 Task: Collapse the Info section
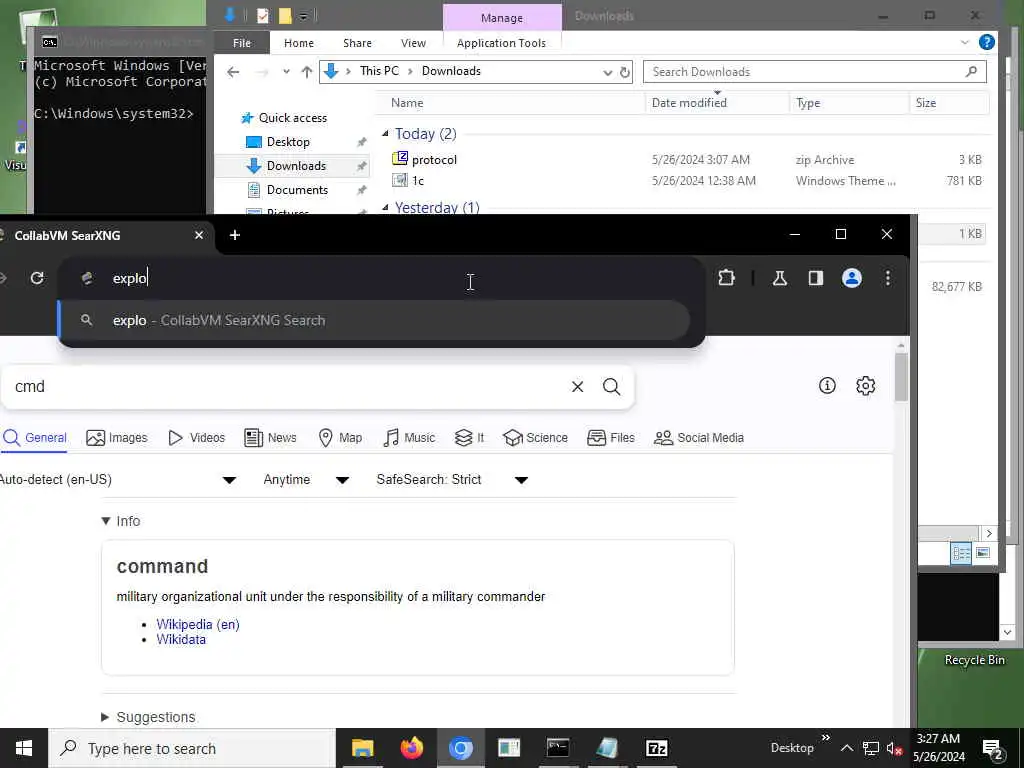click(121, 521)
